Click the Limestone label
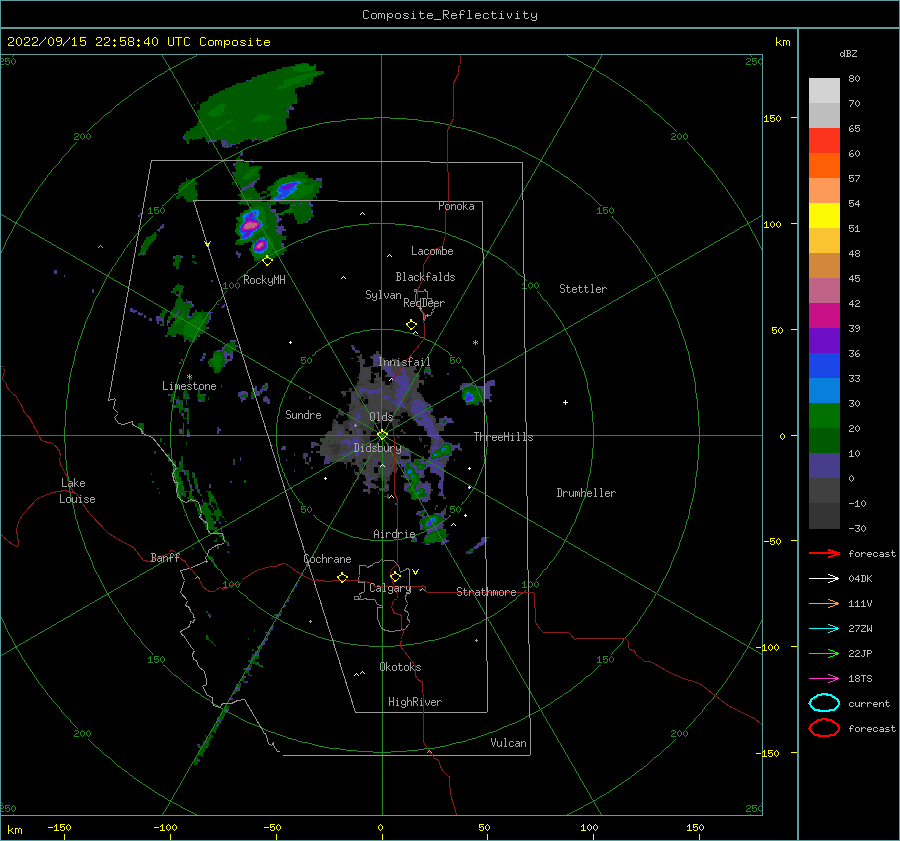This screenshot has width=900, height=841. [189, 386]
